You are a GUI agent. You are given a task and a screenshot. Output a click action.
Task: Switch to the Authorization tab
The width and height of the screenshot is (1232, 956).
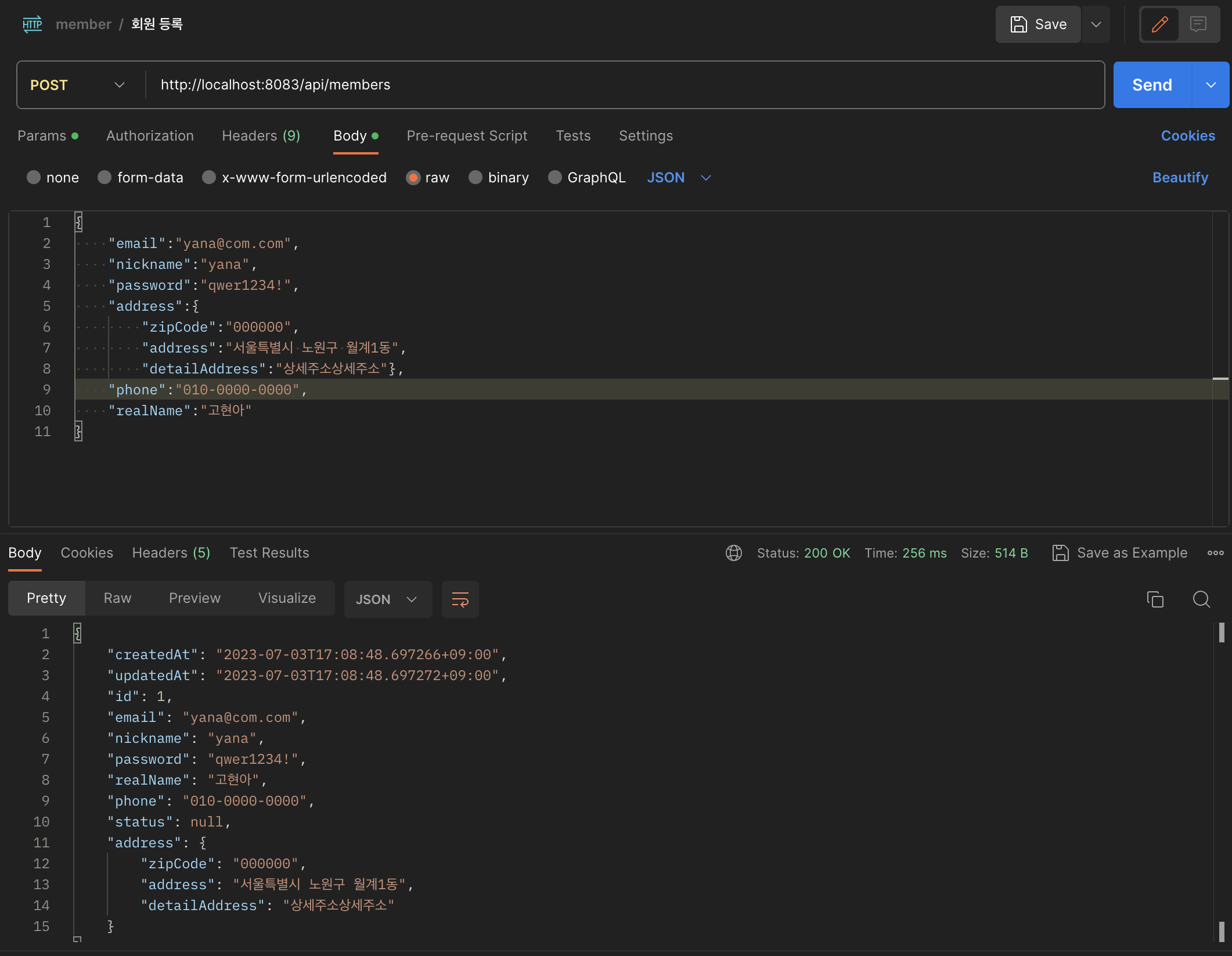150,136
